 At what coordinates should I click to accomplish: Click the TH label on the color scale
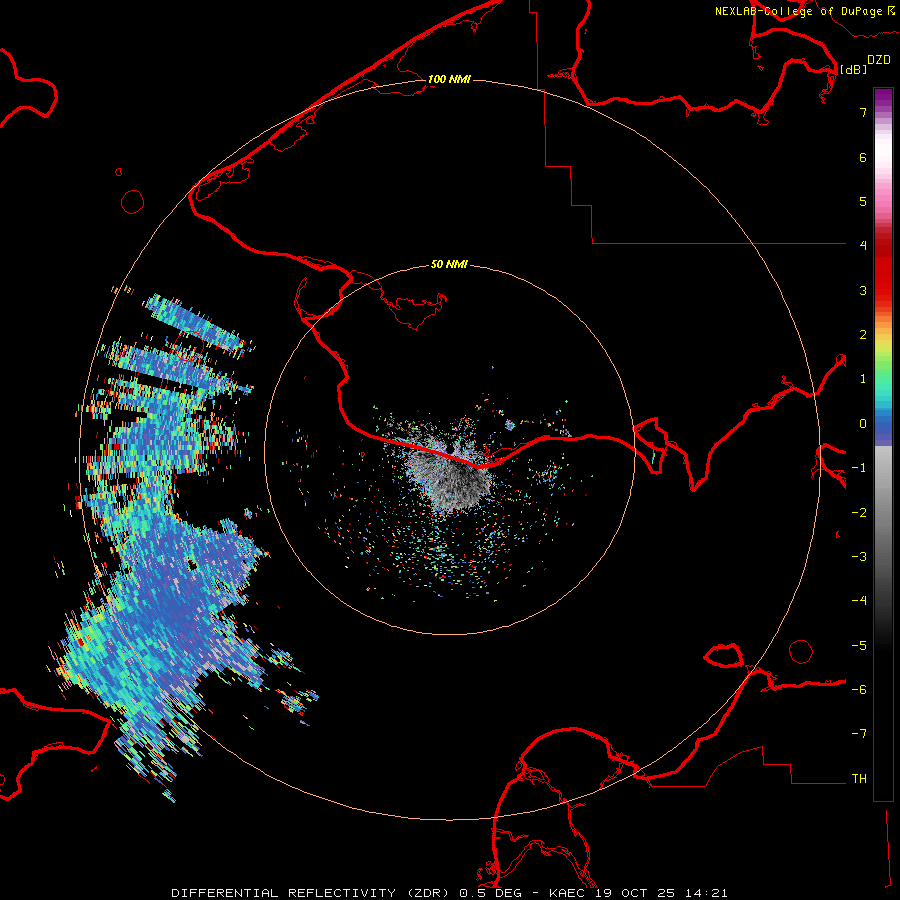[859, 778]
